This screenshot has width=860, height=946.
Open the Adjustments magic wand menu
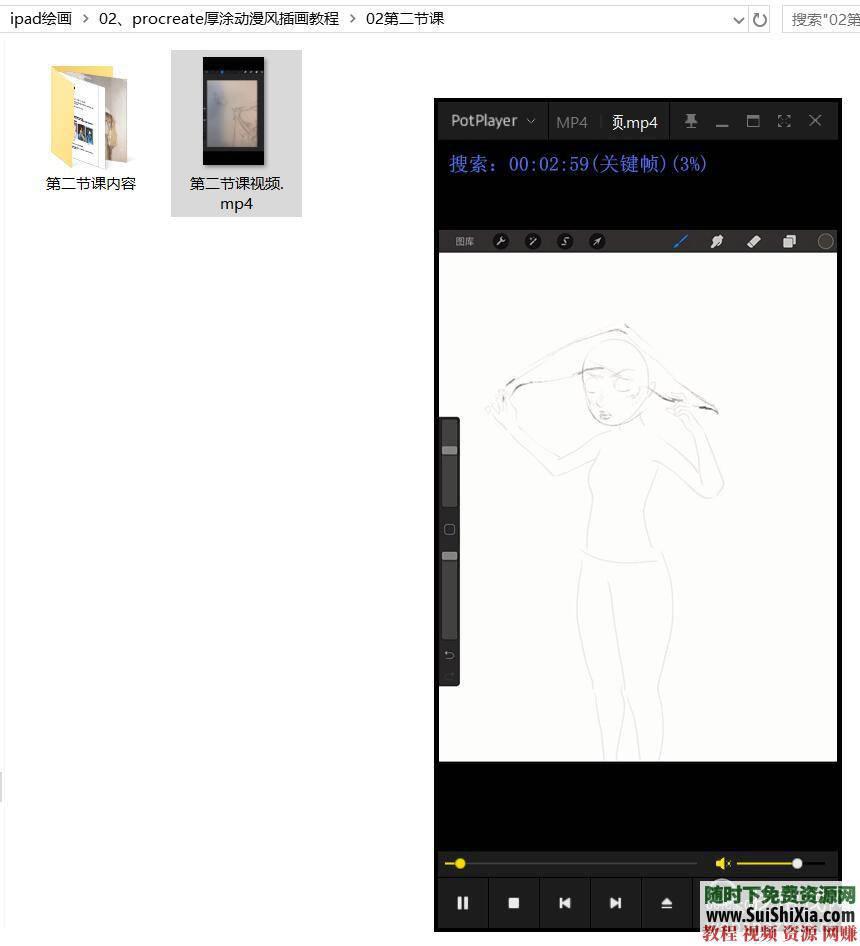[533, 241]
